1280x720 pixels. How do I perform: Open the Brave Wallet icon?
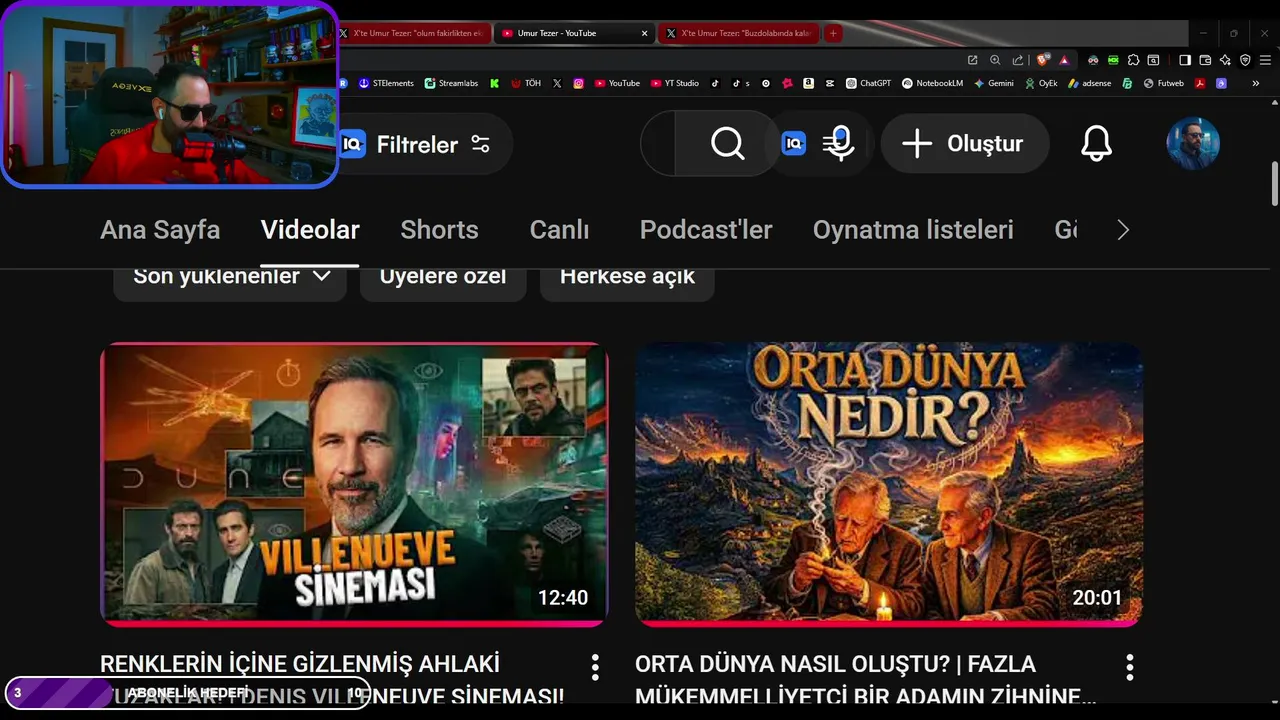[1205, 60]
